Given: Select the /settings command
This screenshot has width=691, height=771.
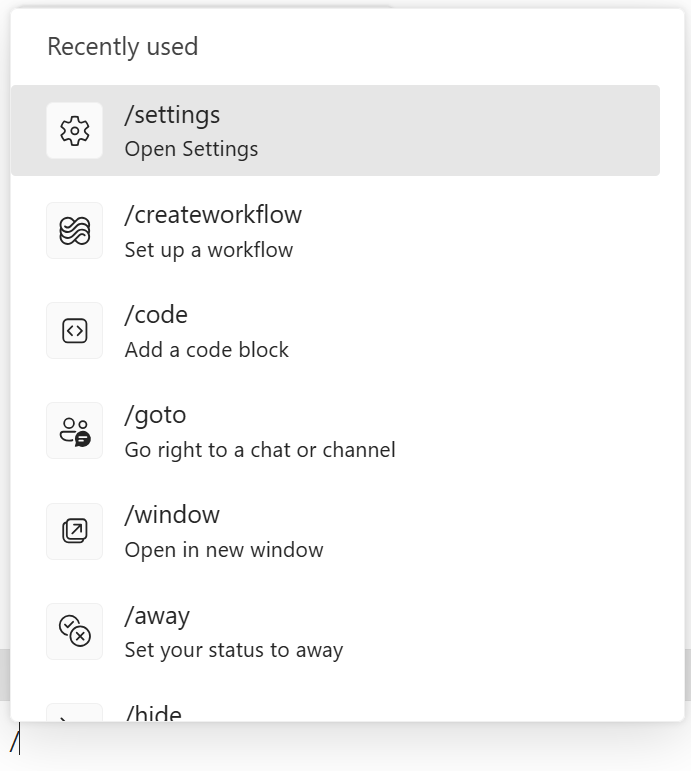Looking at the screenshot, I should coord(172,115).
